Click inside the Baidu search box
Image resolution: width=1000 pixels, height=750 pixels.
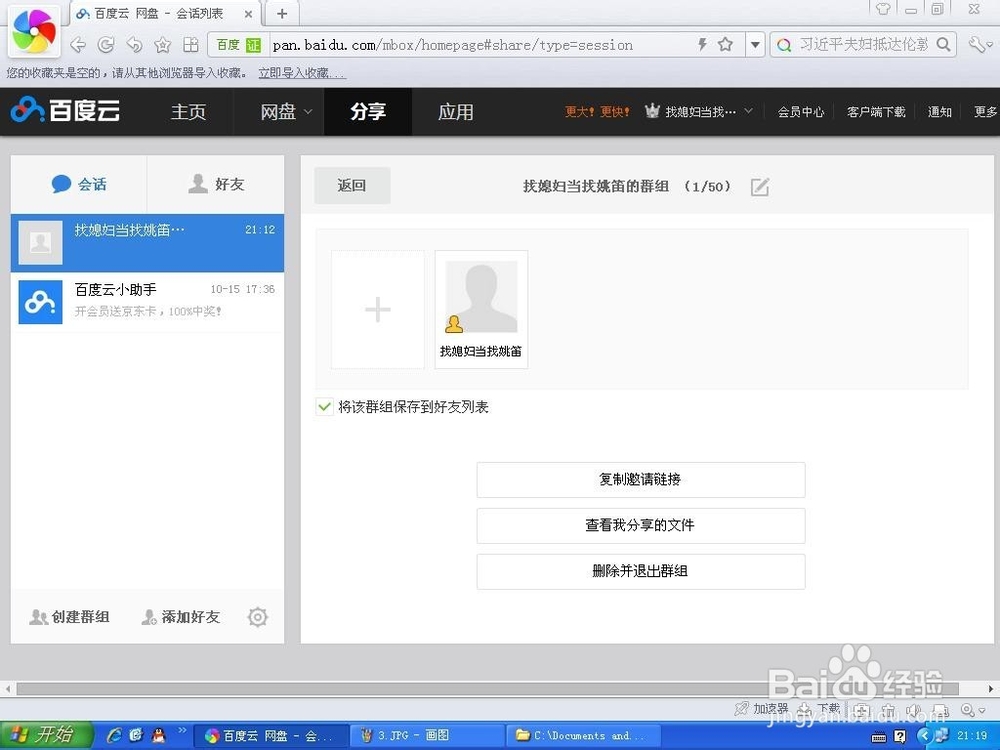860,44
